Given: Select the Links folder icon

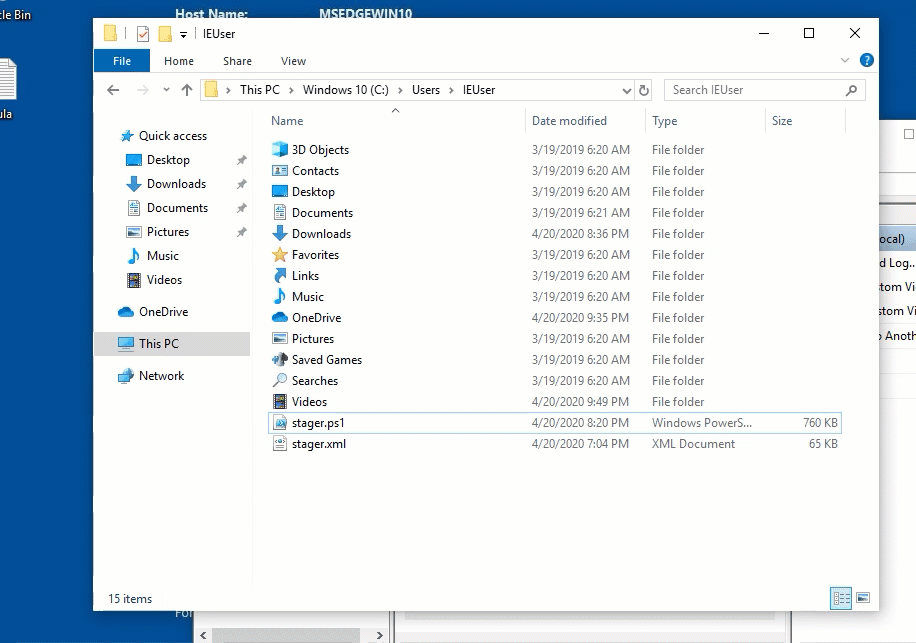Looking at the screenshot, I should [x=280, y=276].
